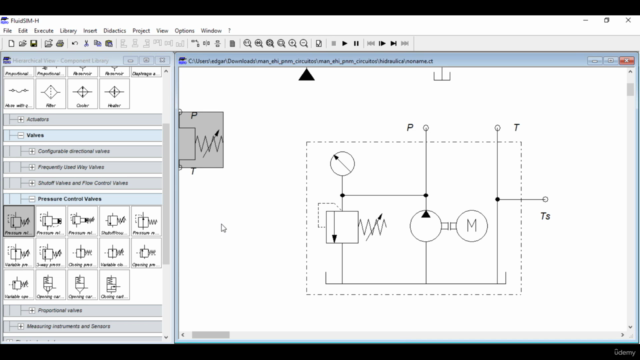Run simulation to next state change
Image resolution: width=640 pixels, height=360 pixels.
(394, 43)
